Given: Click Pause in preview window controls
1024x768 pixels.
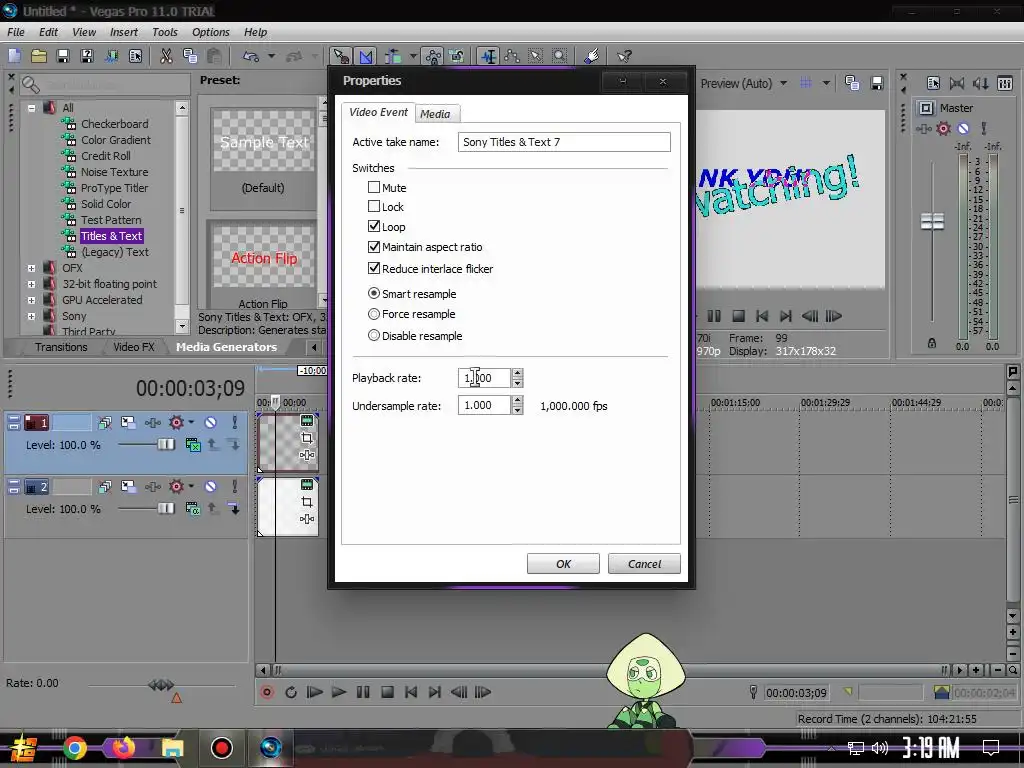Looking at the screenshot, I should tap(714, 316).
